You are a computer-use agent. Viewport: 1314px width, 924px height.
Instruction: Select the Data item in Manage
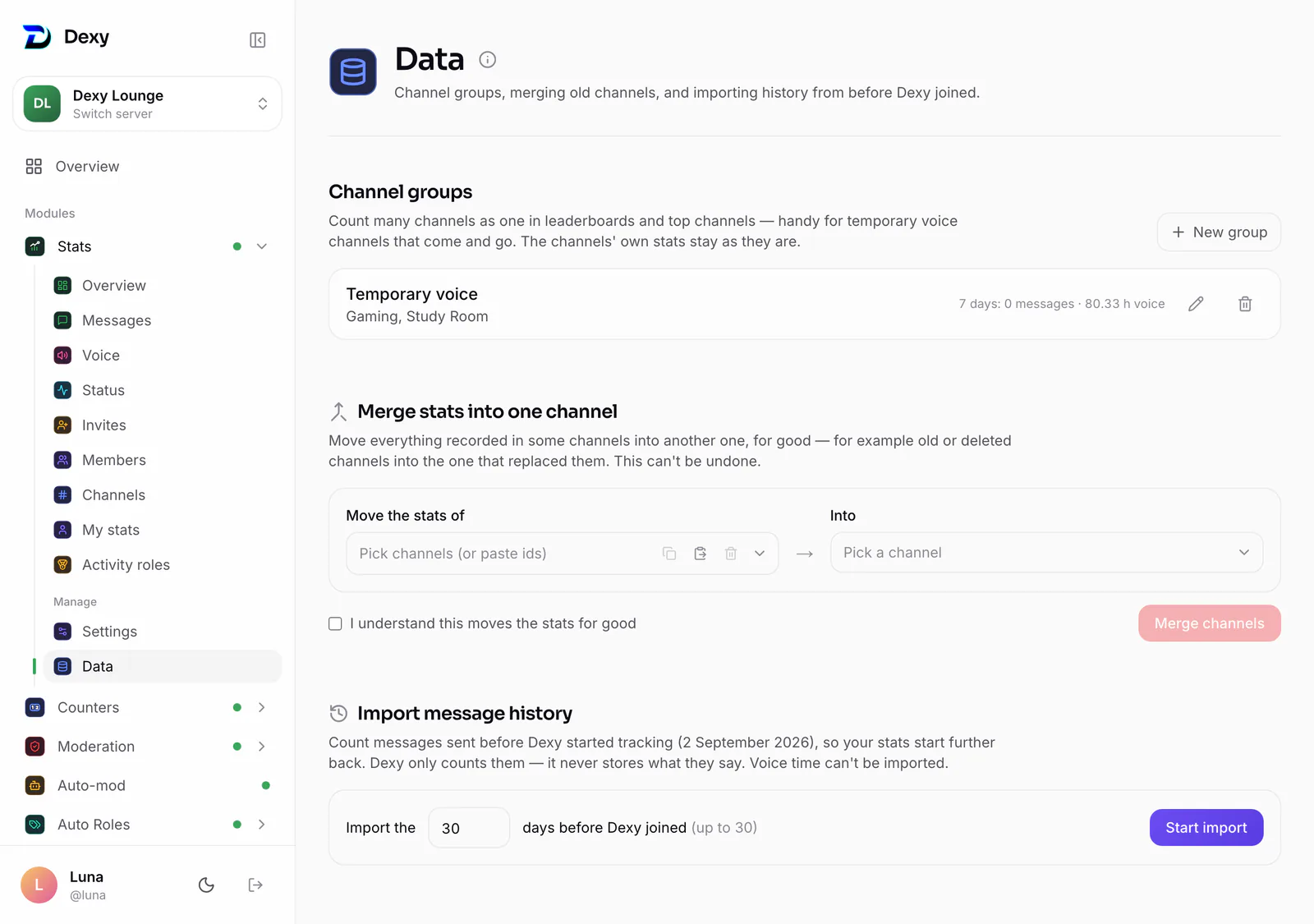click(x=163, y=666)
